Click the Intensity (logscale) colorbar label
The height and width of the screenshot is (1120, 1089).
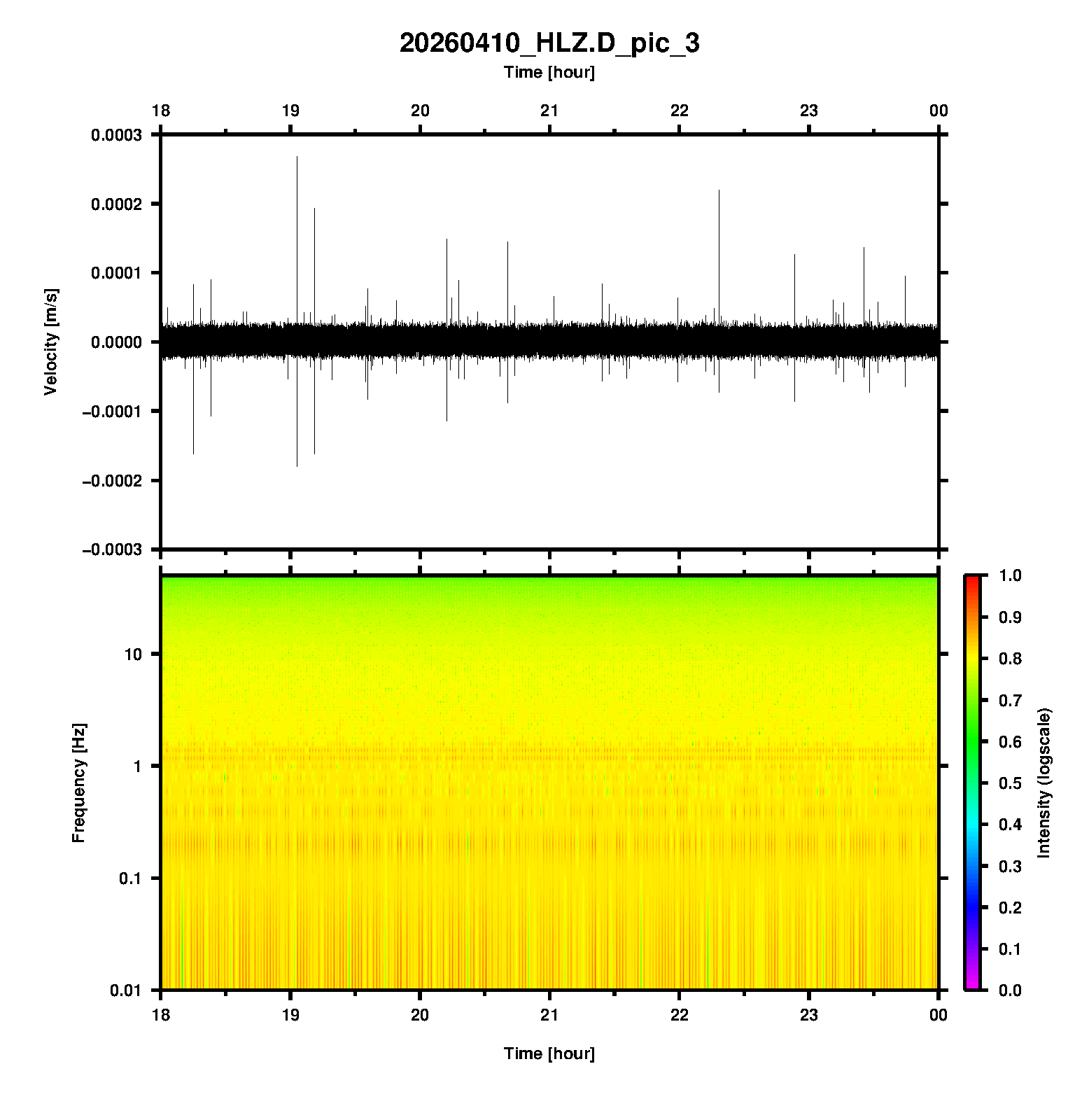[1044, 783]
